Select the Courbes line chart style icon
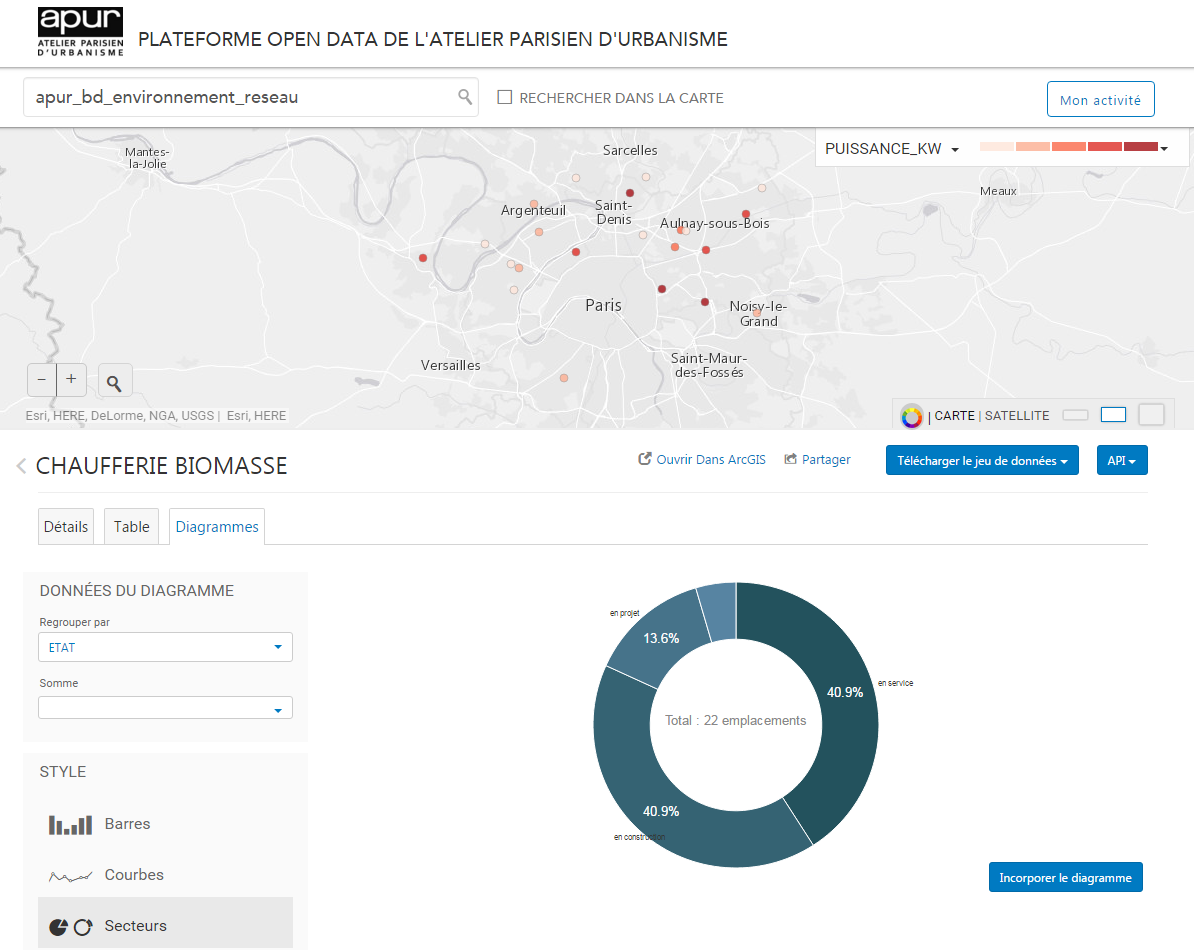The image size is (1194, 950). pos(70,876)
